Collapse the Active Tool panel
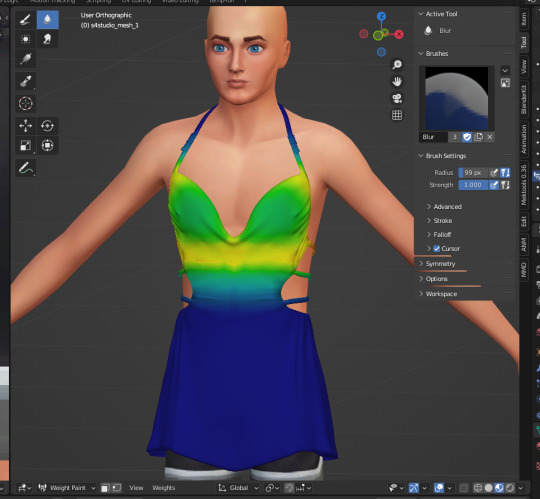540x499 pixels. (x=420, y=14)
